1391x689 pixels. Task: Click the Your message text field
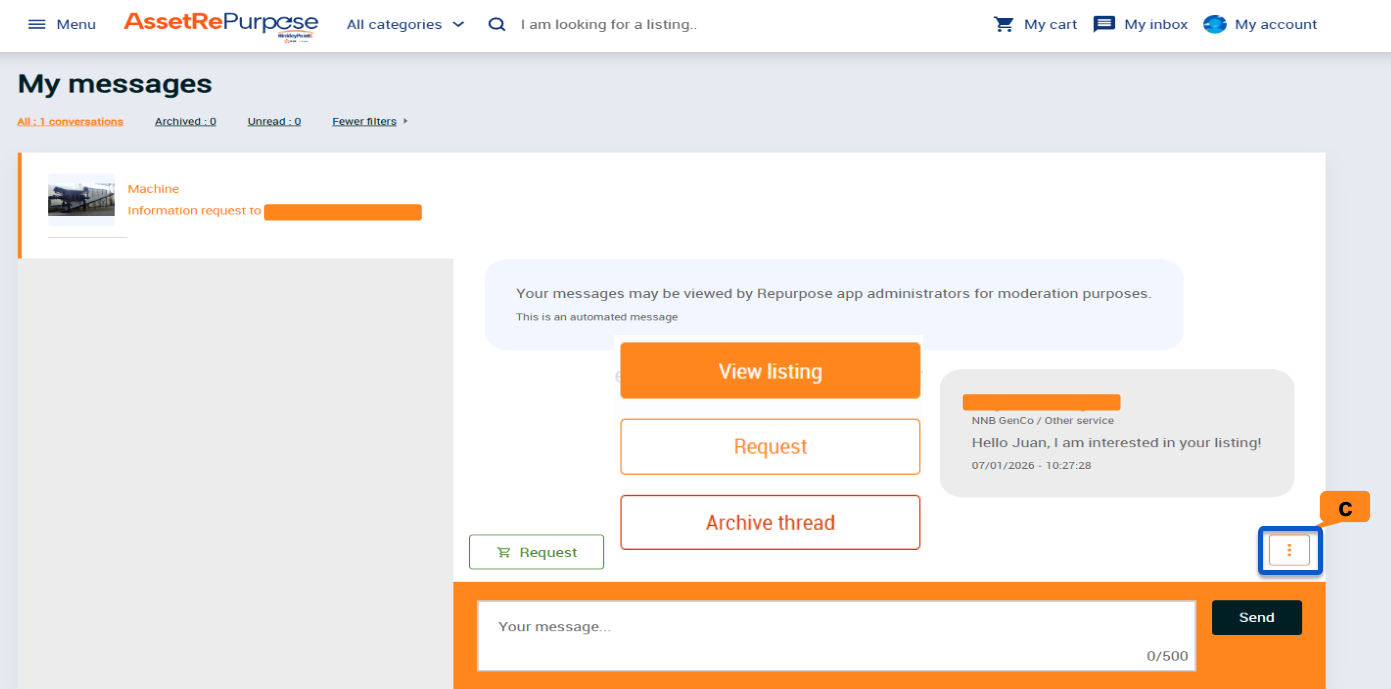(836, 635)
